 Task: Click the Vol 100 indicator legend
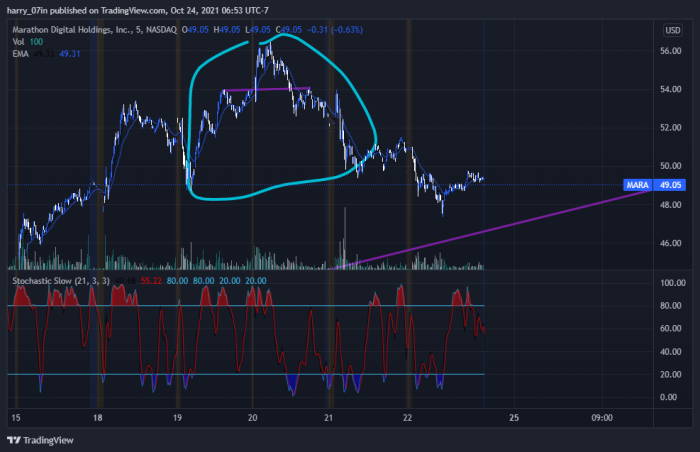(x=28, y=42)
